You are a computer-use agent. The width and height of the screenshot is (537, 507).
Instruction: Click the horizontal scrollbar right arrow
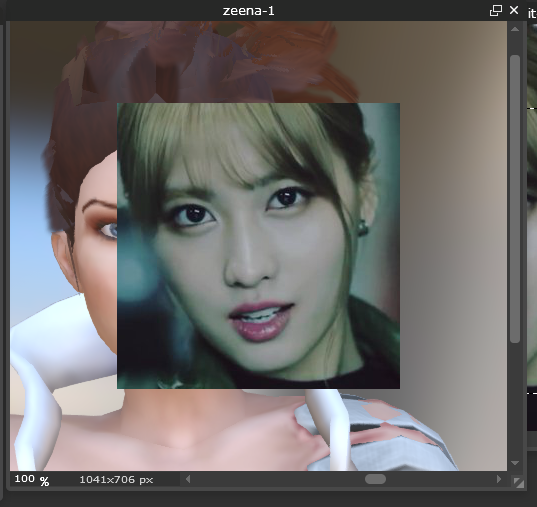(499, 479)
